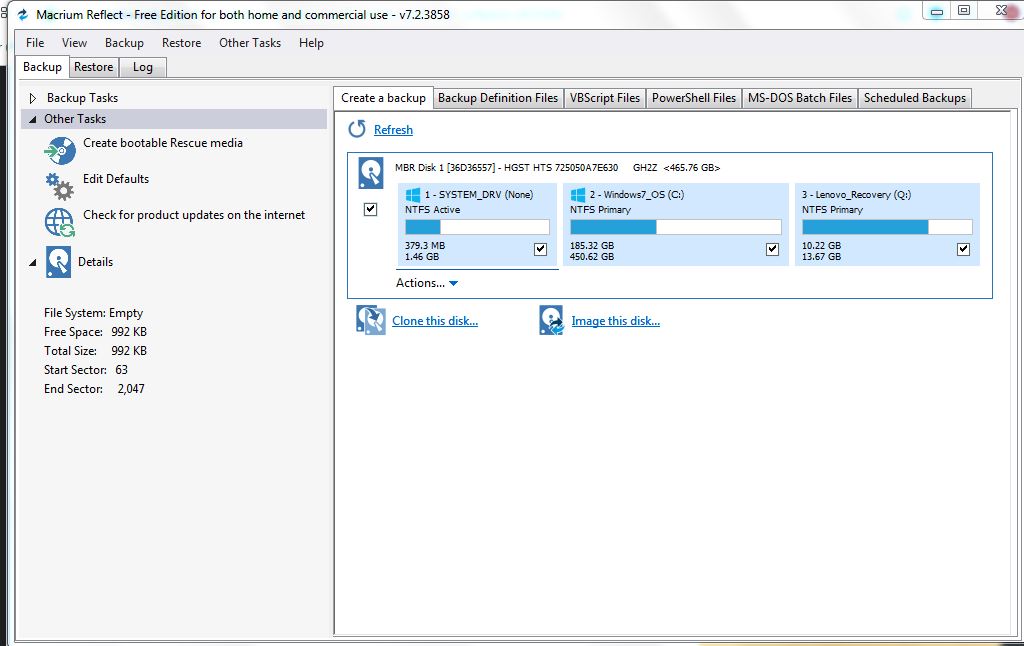The width and height of the screenshot is (1024, 646).
Task: Open the MS-DOS Batch Files tab
Action: point(800,98)
